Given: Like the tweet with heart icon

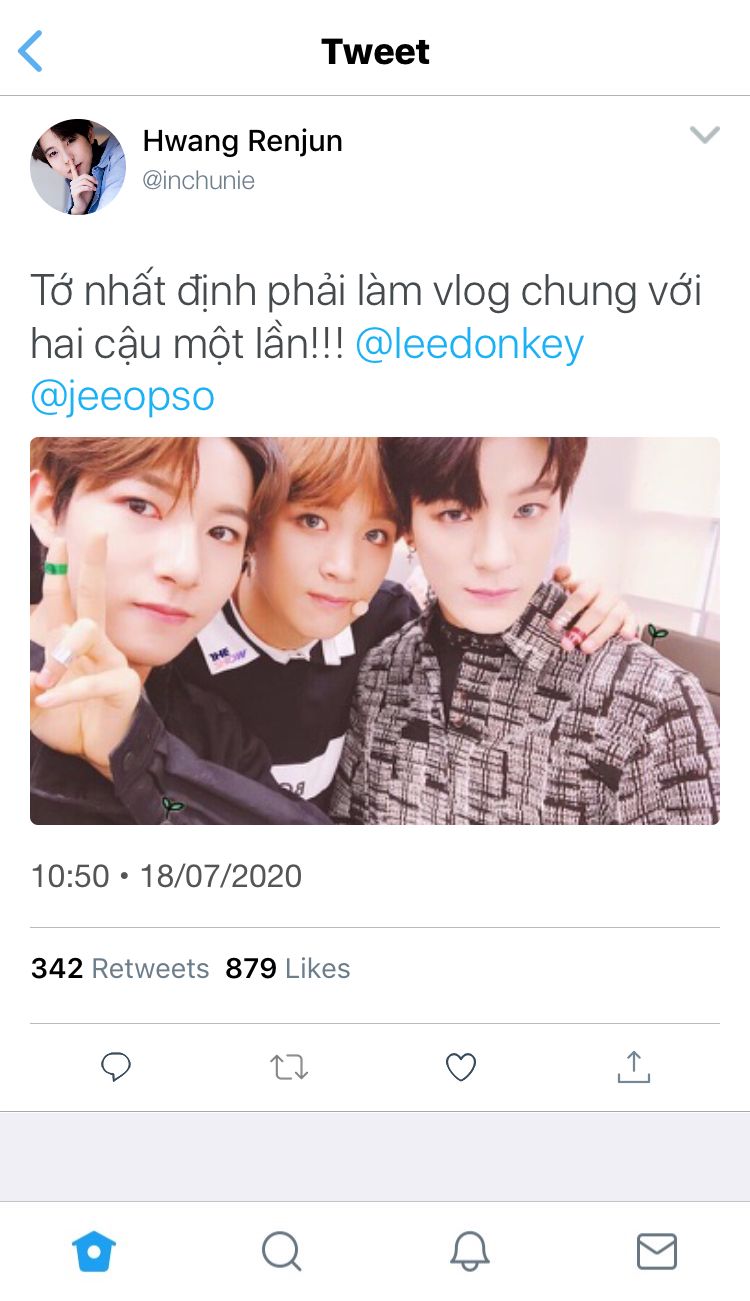Looking at the screenshot, I should [460, 1068].
